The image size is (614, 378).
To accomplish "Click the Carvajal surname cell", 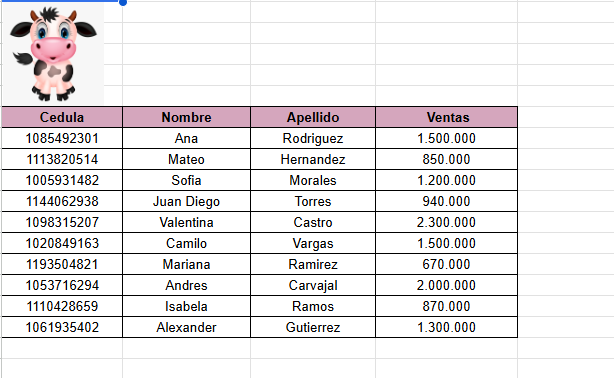I will [x=313, y=285].
